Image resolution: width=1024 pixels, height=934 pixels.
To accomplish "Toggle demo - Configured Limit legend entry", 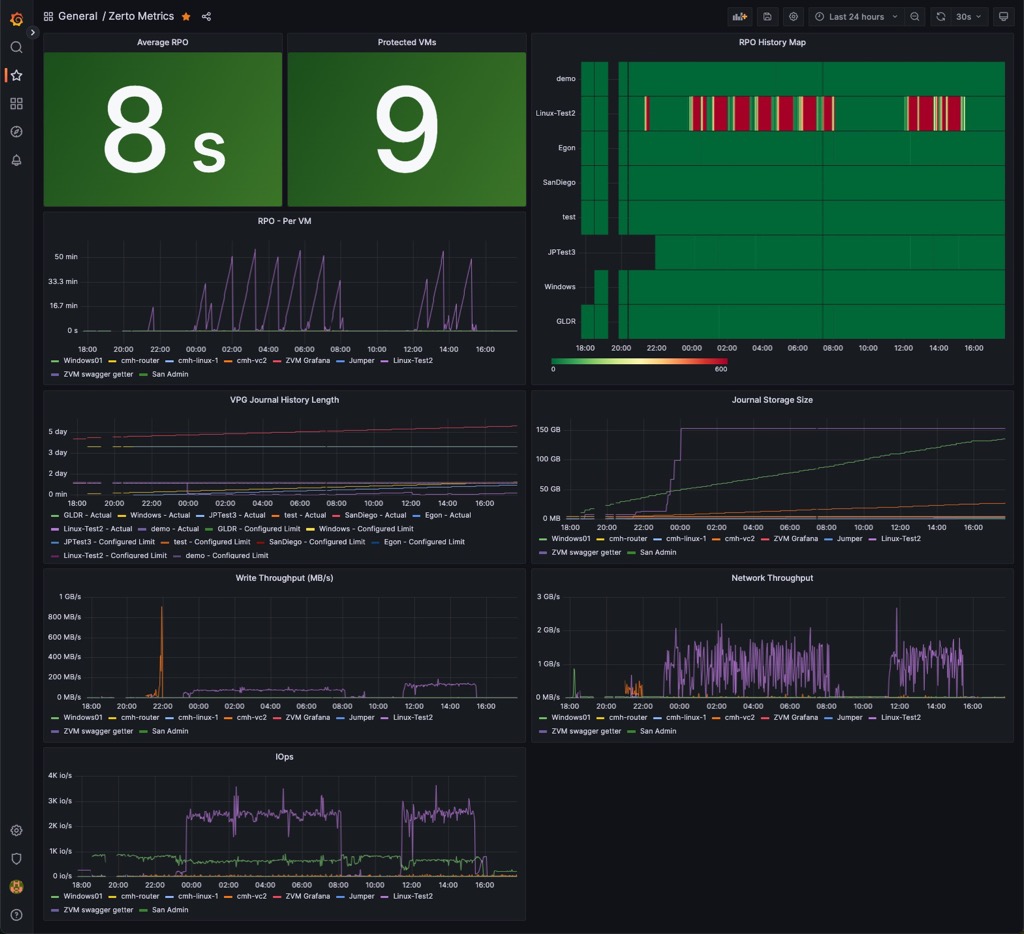I will click(x=227, y=556).
